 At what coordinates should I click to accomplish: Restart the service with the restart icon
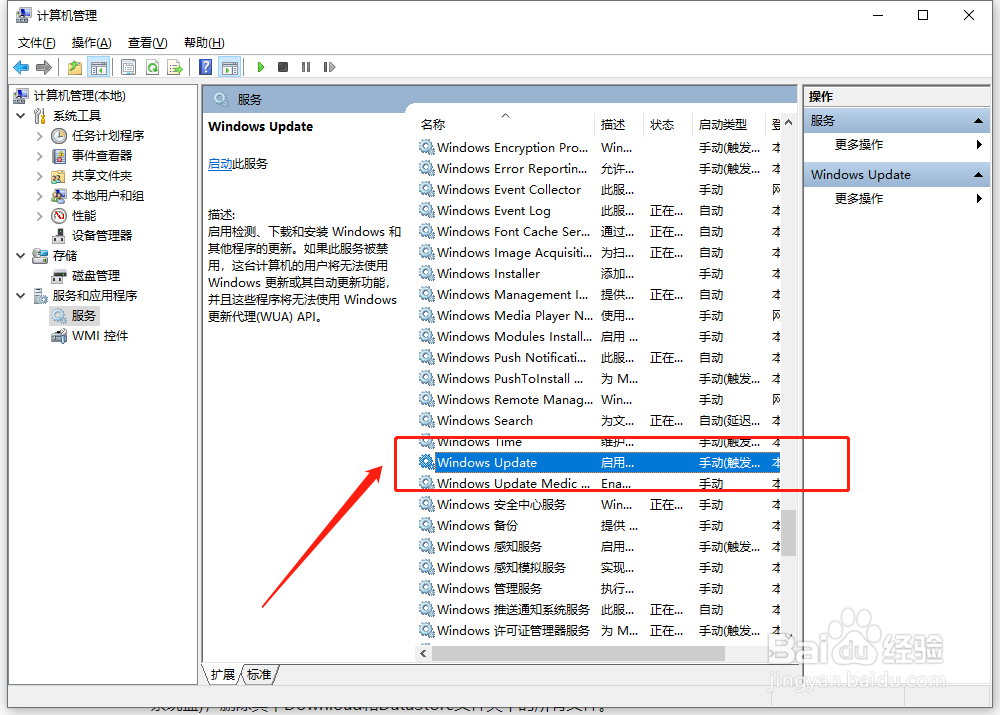[x=329, y=67]
